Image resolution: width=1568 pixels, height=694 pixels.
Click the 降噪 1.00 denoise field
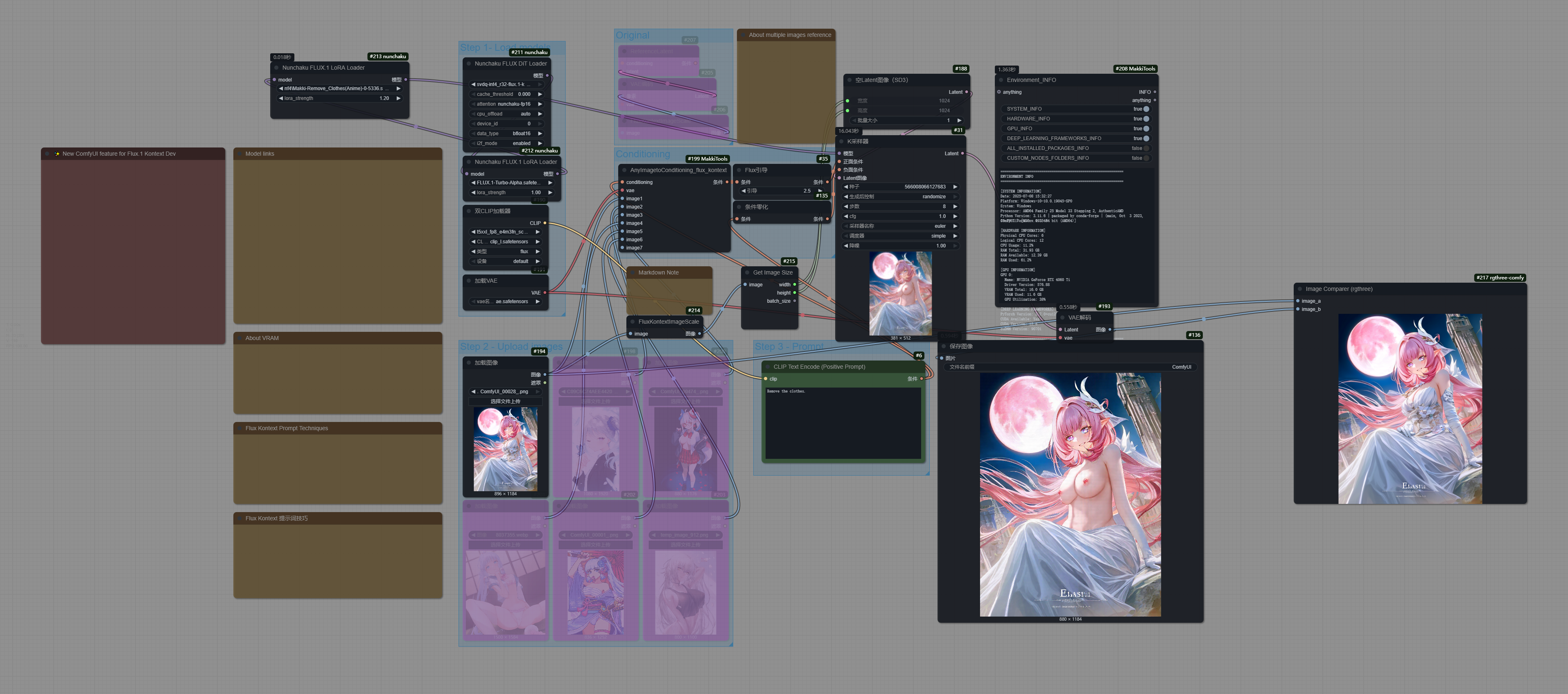(900, 245)
